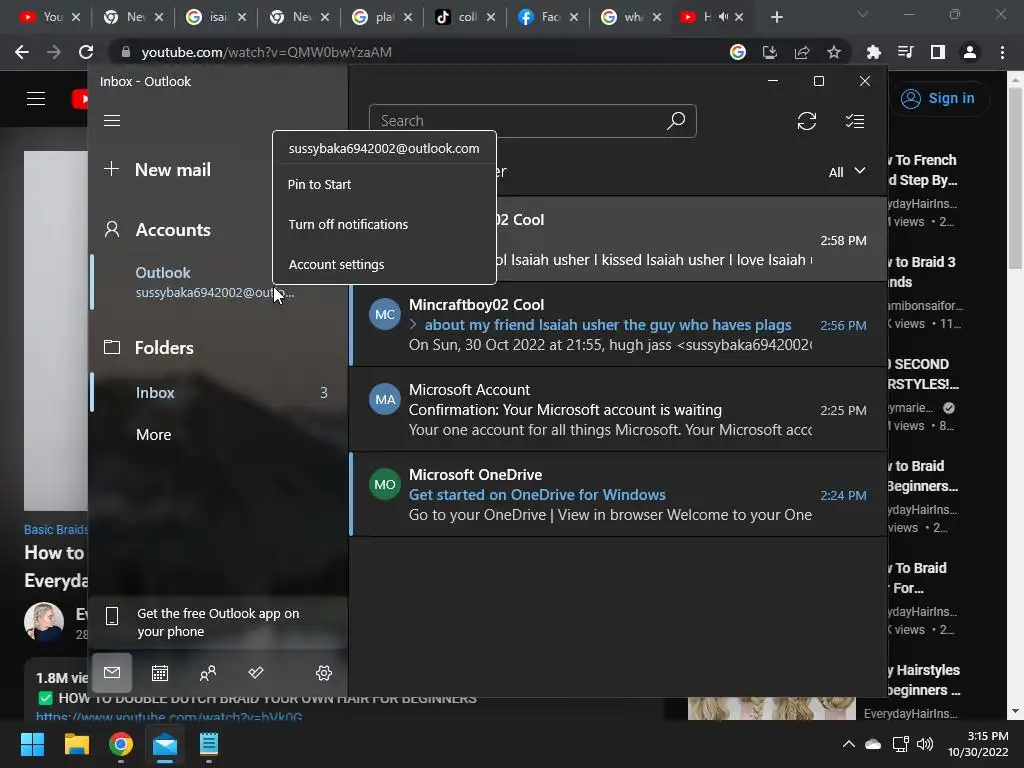This screenshot has width=1024, height=768.
Task: Open the Windows Start button
Action: tap(32, 744)
